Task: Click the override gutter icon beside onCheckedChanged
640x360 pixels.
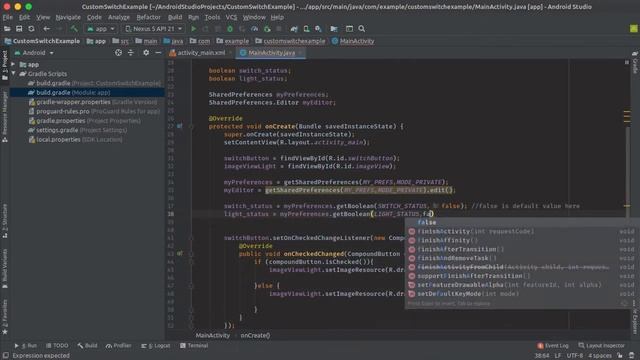Action: 180,253
